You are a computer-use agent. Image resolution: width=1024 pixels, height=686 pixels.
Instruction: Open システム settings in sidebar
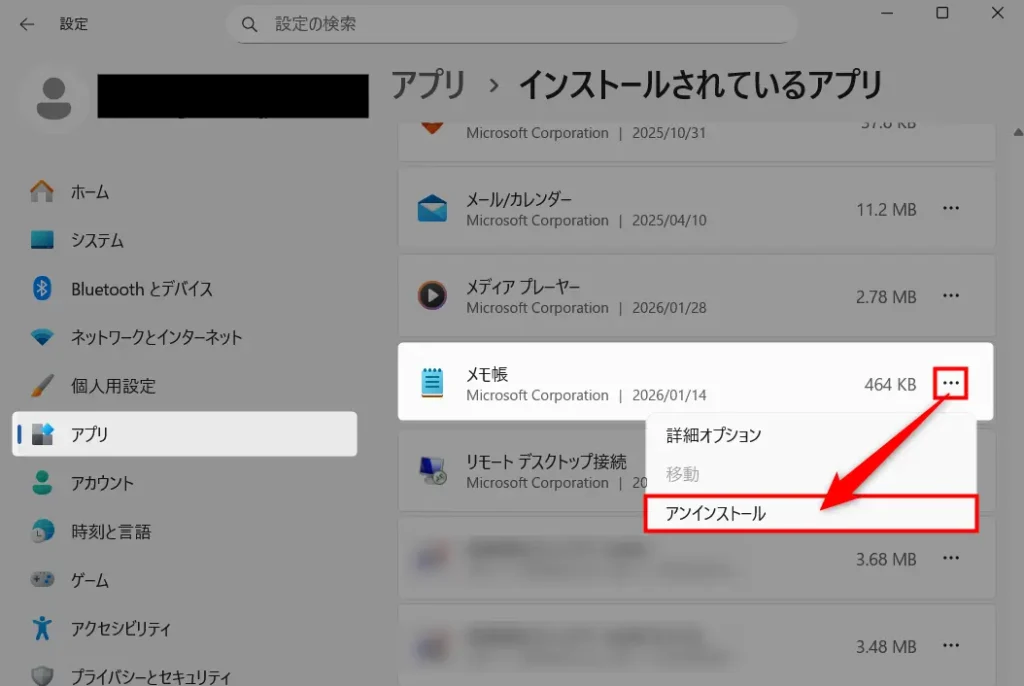[97, 240]
